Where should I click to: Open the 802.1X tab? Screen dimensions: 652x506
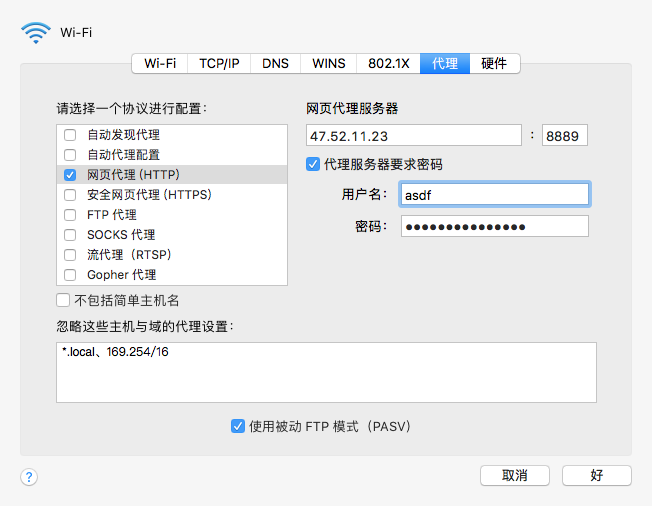point(388,63)
